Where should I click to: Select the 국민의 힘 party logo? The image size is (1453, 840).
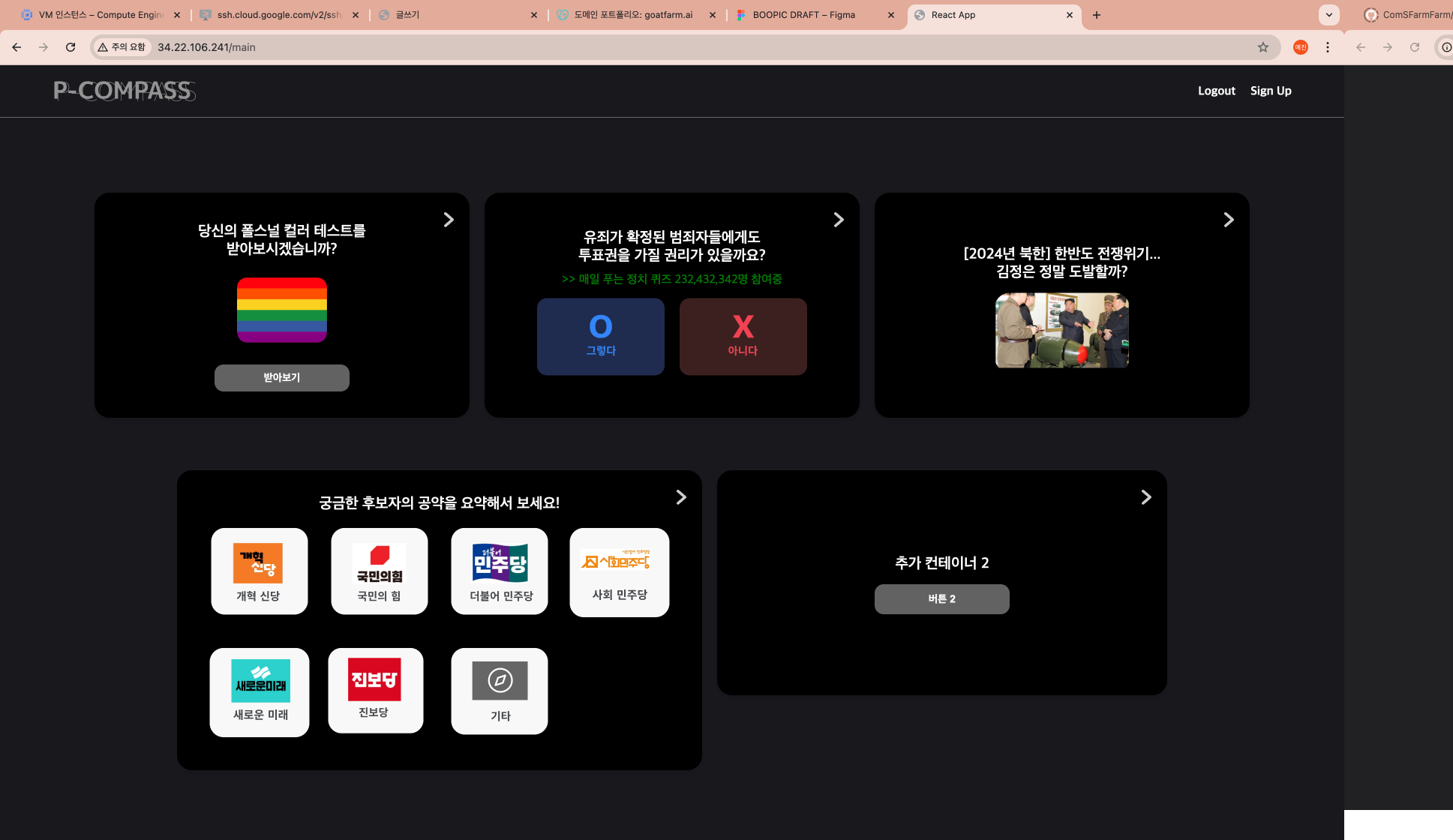tap(379, 563)
